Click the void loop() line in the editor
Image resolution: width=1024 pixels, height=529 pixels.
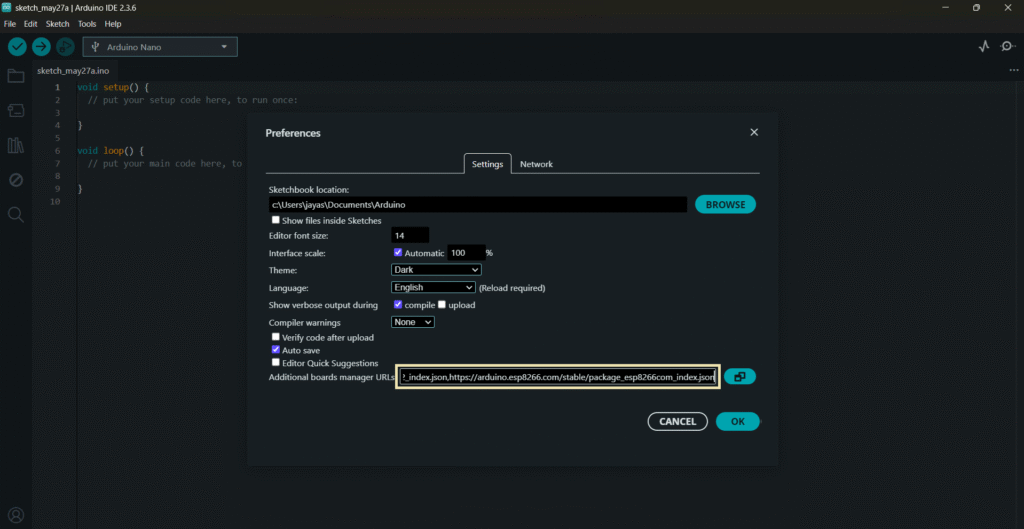[x=111, y=150]
